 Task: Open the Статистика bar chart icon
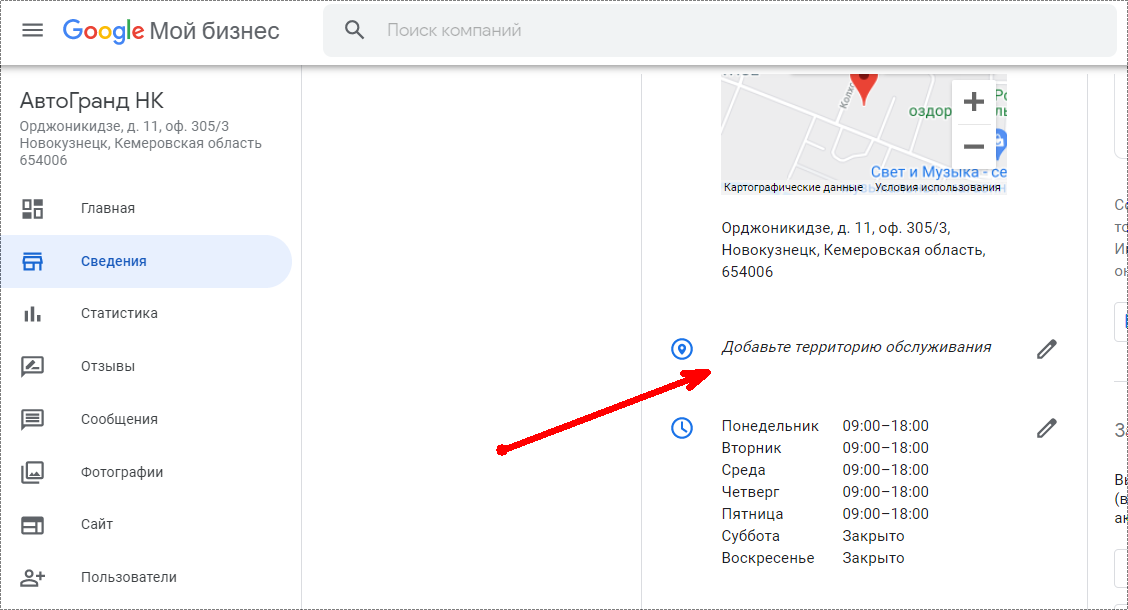click(x=32, y=314)
